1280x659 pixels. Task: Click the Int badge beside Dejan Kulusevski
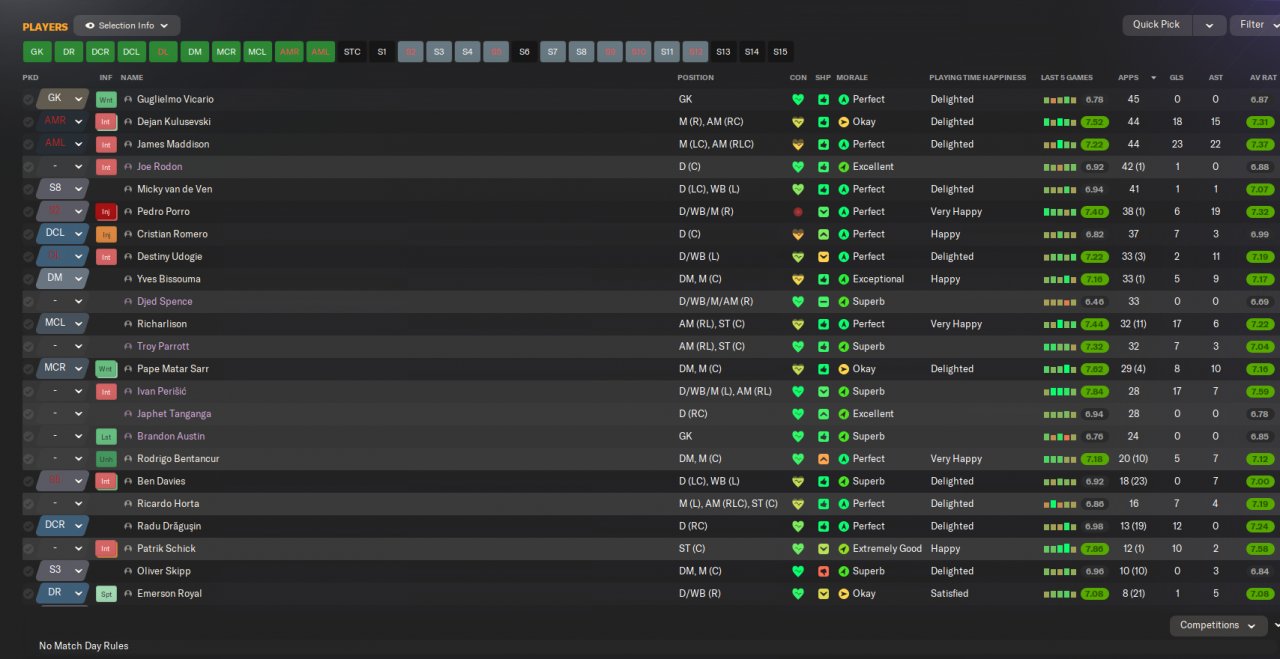(x=106, y=122)
